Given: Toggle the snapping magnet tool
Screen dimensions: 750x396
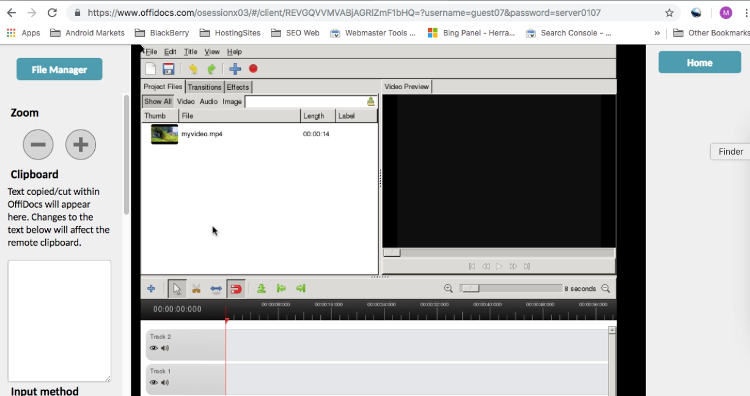Looking at the screenshot, I should pyautogui.click(x=236, y=289).
